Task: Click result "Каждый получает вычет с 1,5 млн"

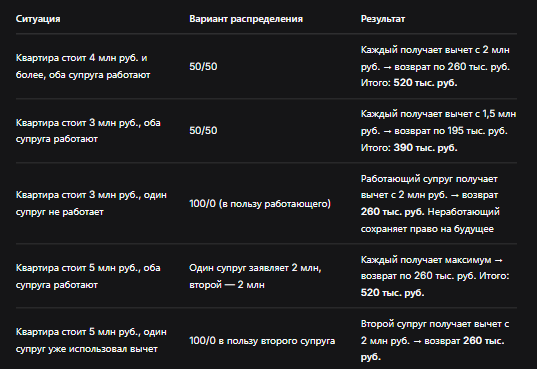Action: pyautogui.click(x=438, y=114)
